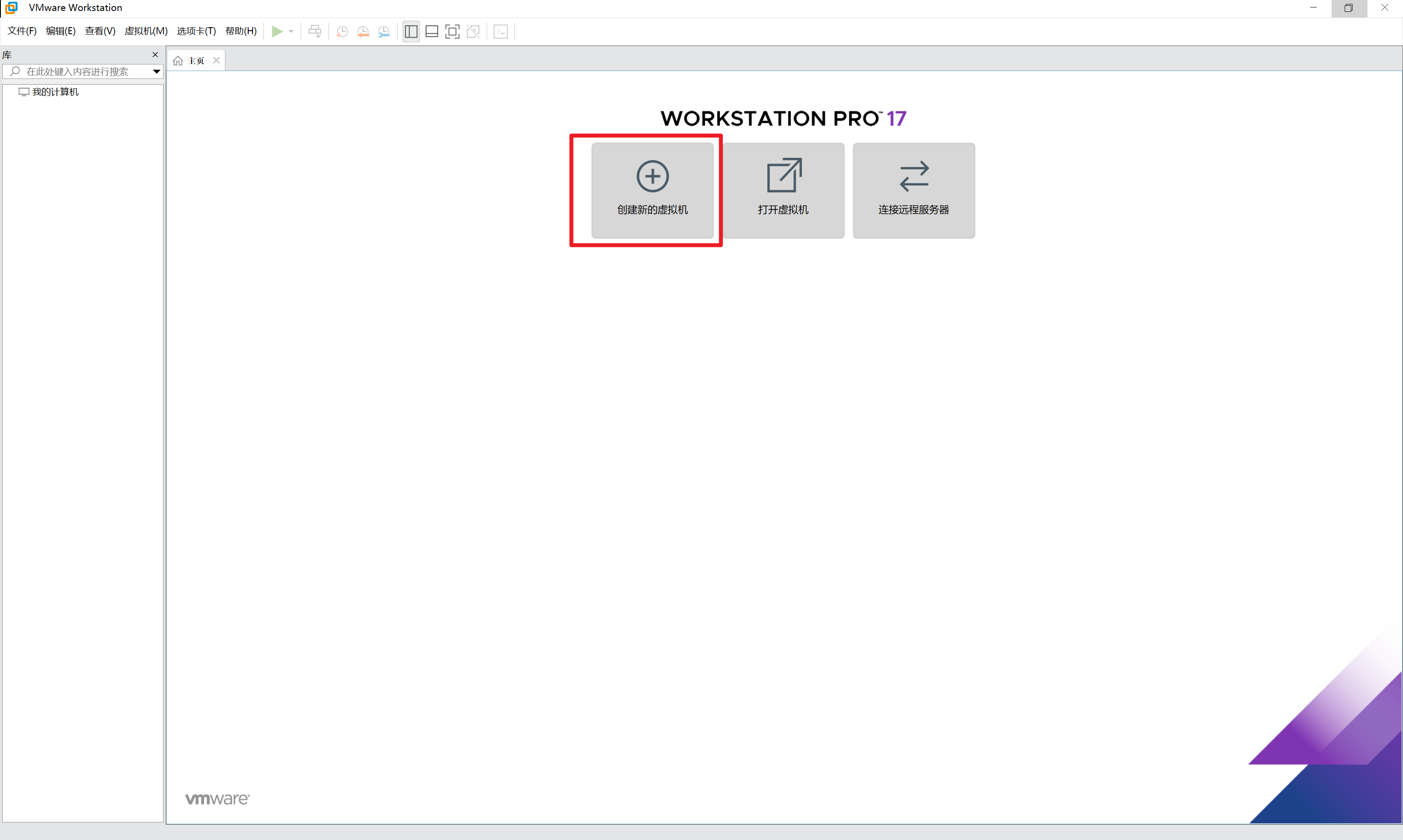Click the 连接远程服务器 tile
This screenshot has height=840, width=1403.
[913, 191]
